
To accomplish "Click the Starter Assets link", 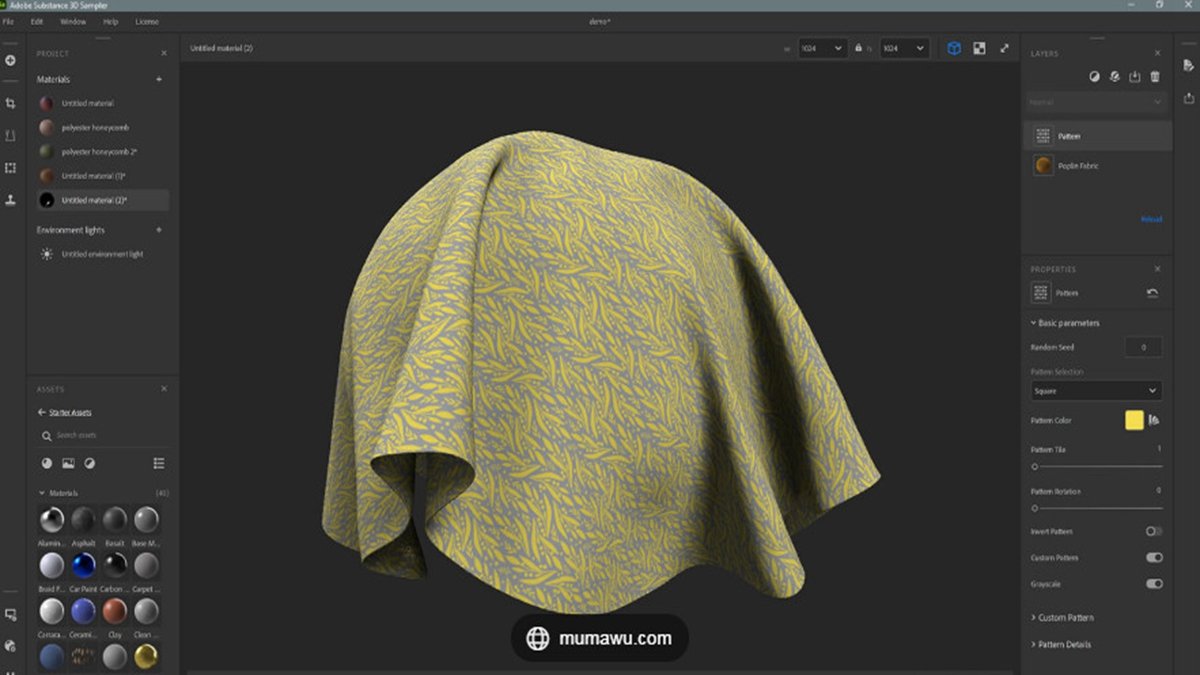I will (x=71, y=412).
